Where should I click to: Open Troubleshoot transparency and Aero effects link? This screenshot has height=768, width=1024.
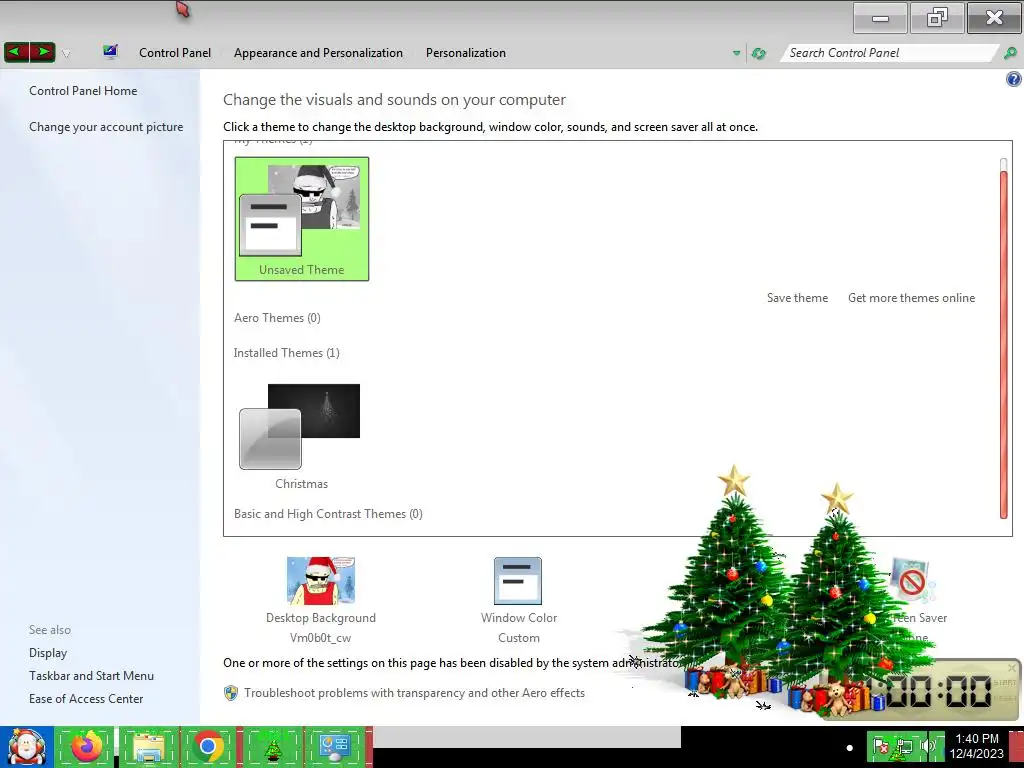click(414, 693)
